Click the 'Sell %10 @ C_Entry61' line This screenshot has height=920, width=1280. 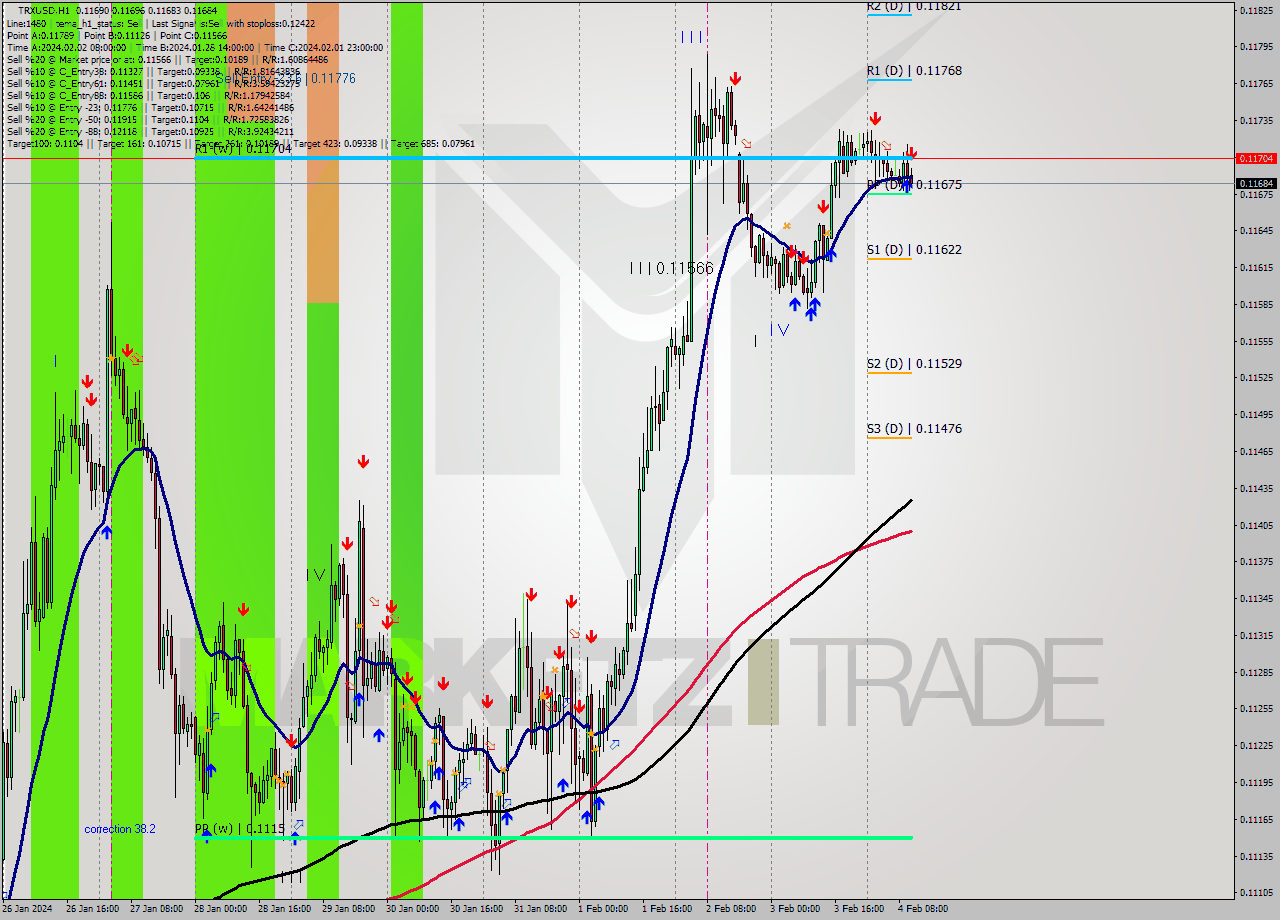[x=153, y=83]
